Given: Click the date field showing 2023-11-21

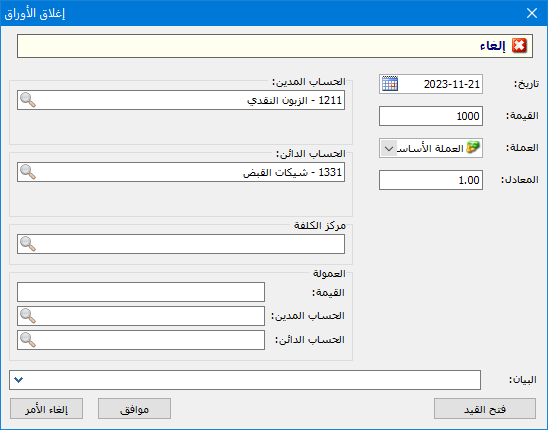Looking at the screenshot, I should (431, 84).
